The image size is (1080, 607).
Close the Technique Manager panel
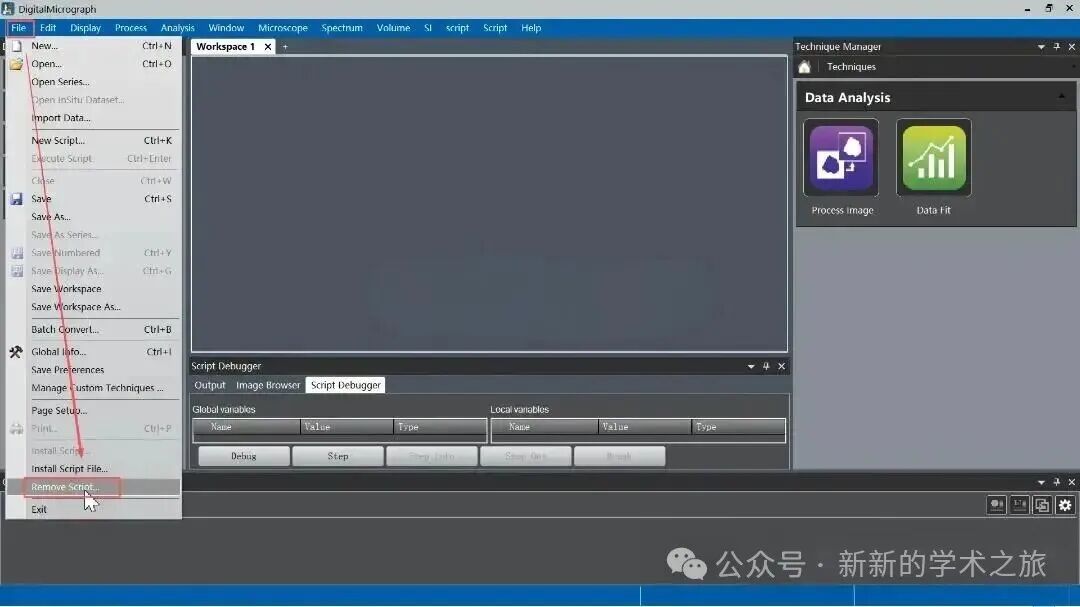click(1072, 47)
